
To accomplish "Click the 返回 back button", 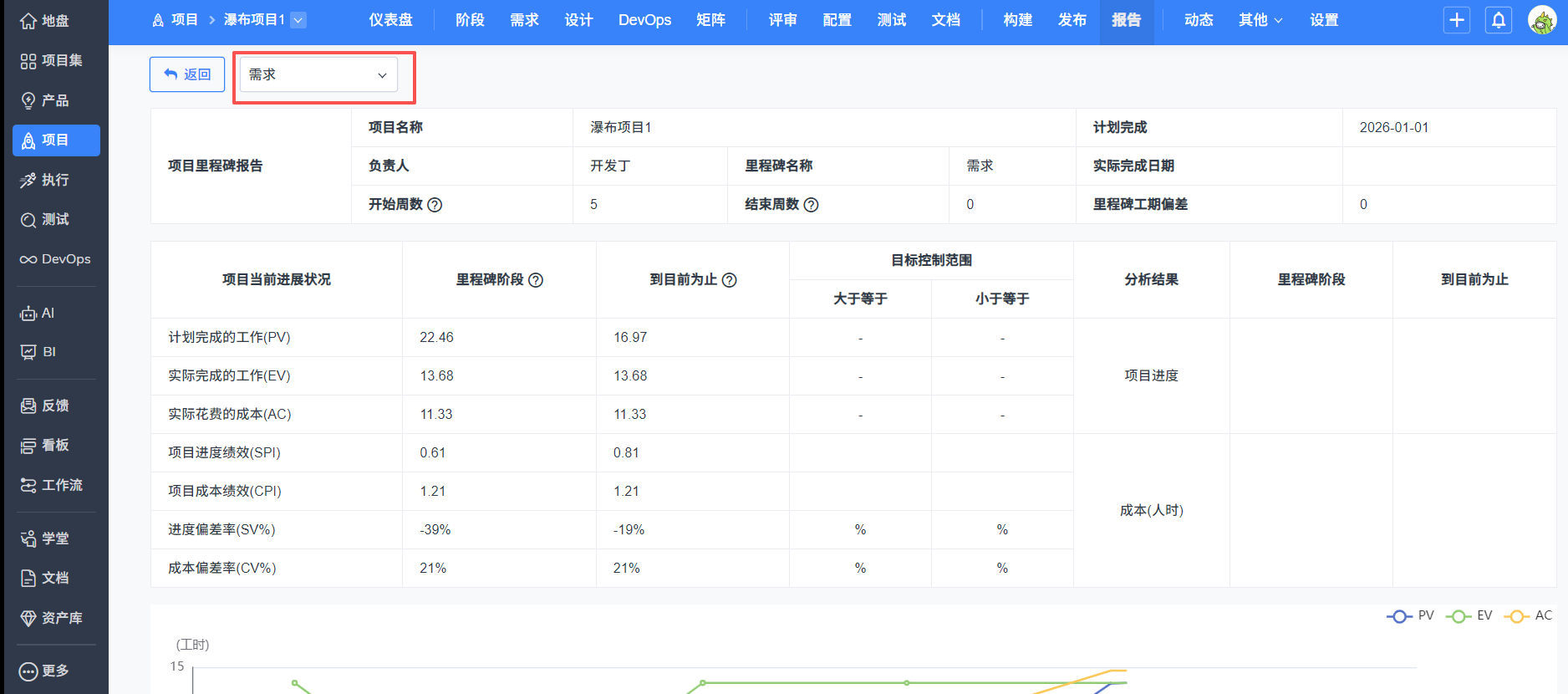I will point(187,74).
